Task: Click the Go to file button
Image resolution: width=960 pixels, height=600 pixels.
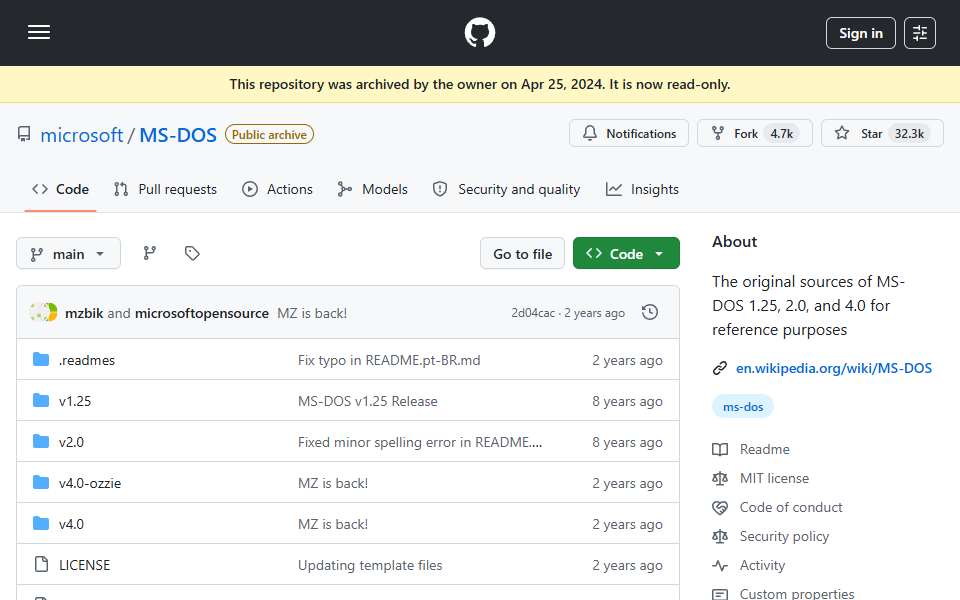Action: coord(522,253)
